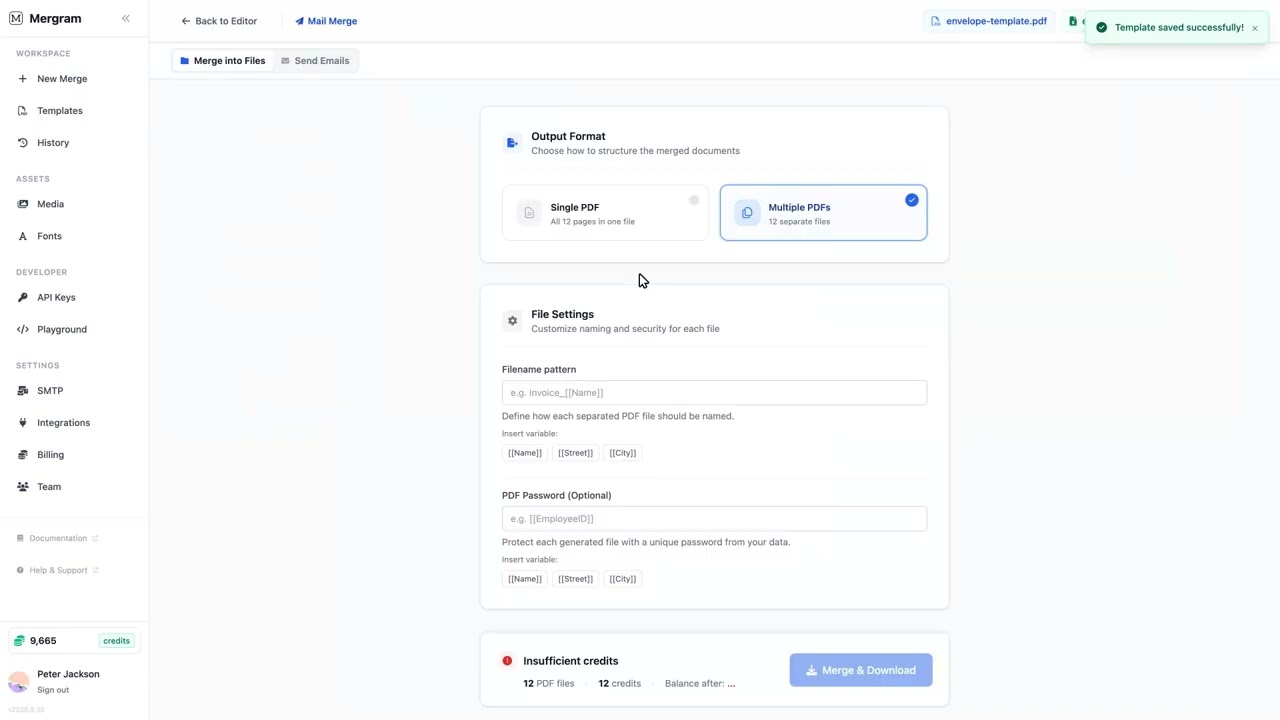Insert [[Name]] variable into filename pattern
Viewport: 1280px width, 720px height.
(525, 453)
